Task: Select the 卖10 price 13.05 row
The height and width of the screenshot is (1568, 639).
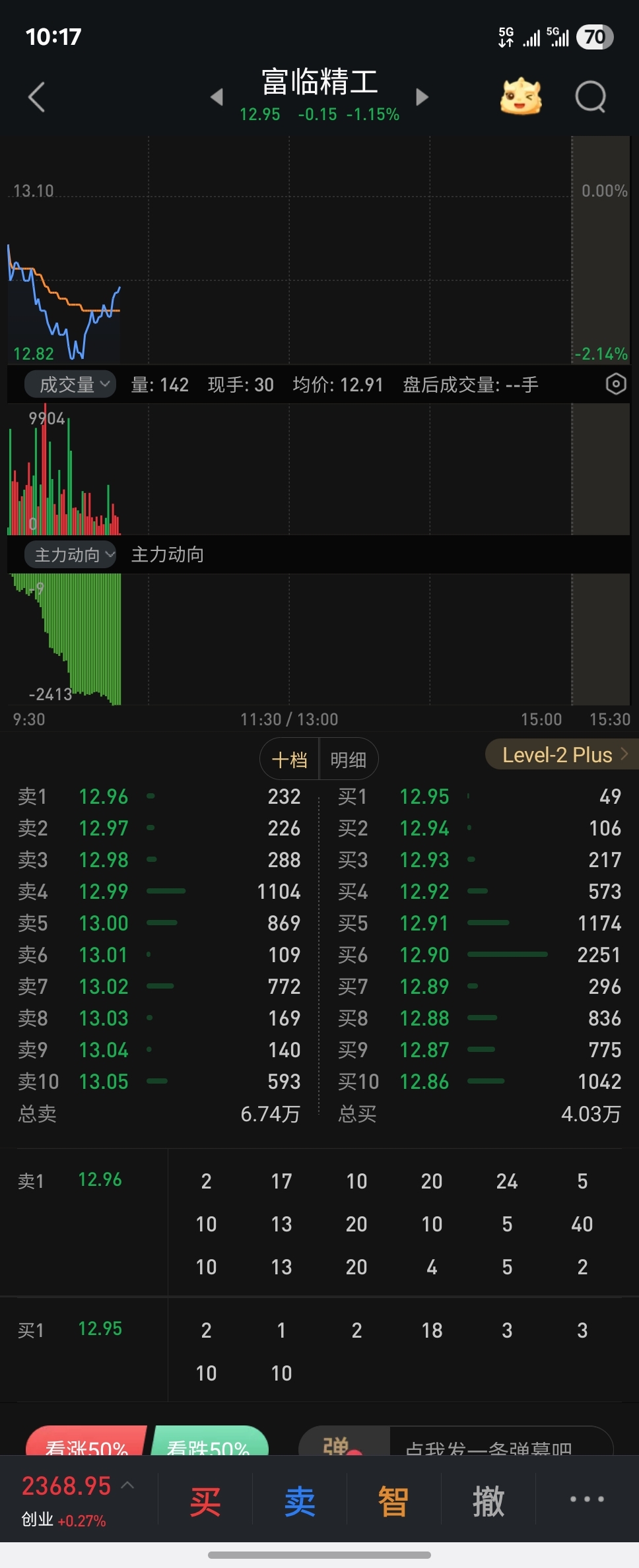Action: (159, 1082)
